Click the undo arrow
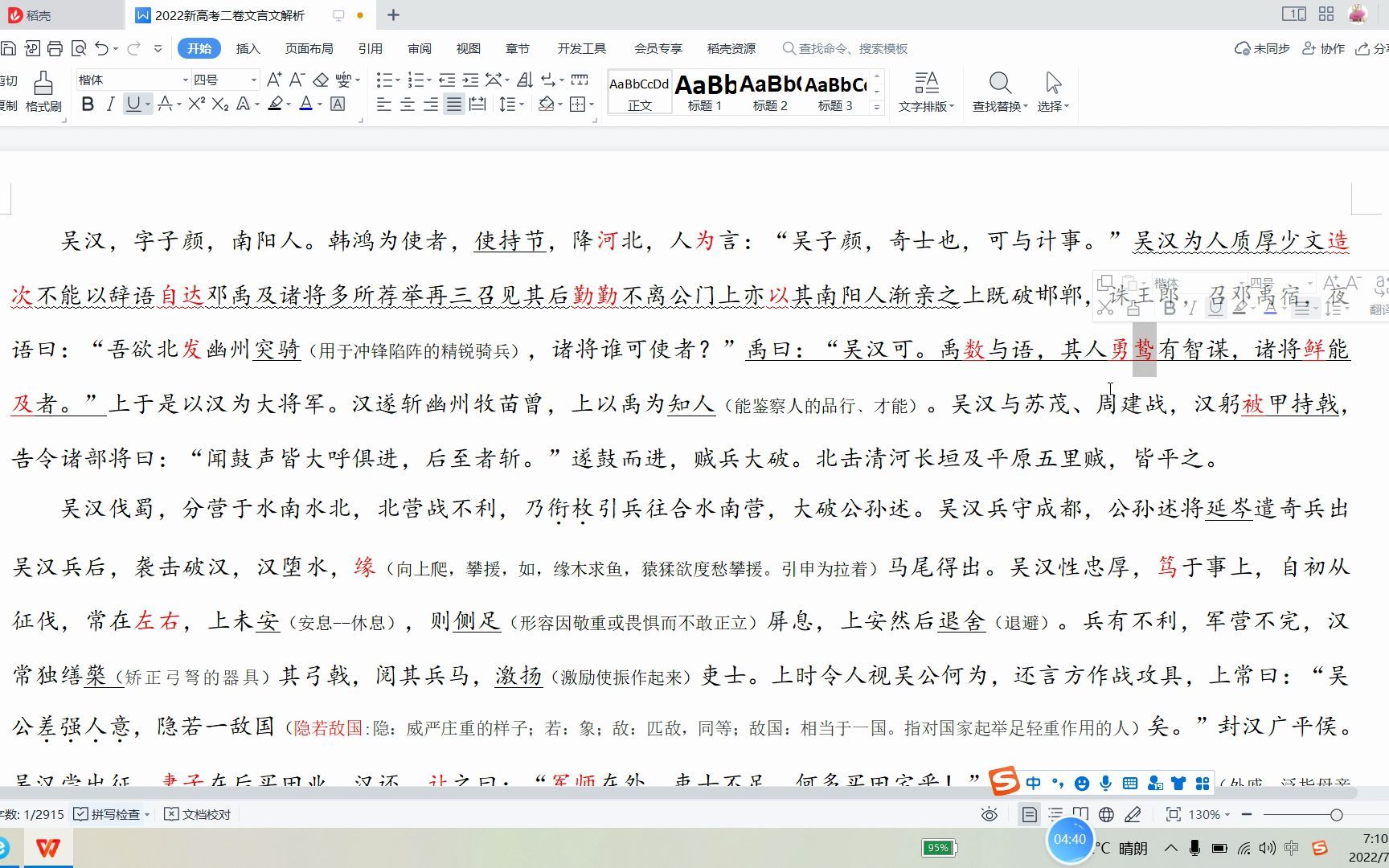This screenshot has height=868, width=1389. 101,49
